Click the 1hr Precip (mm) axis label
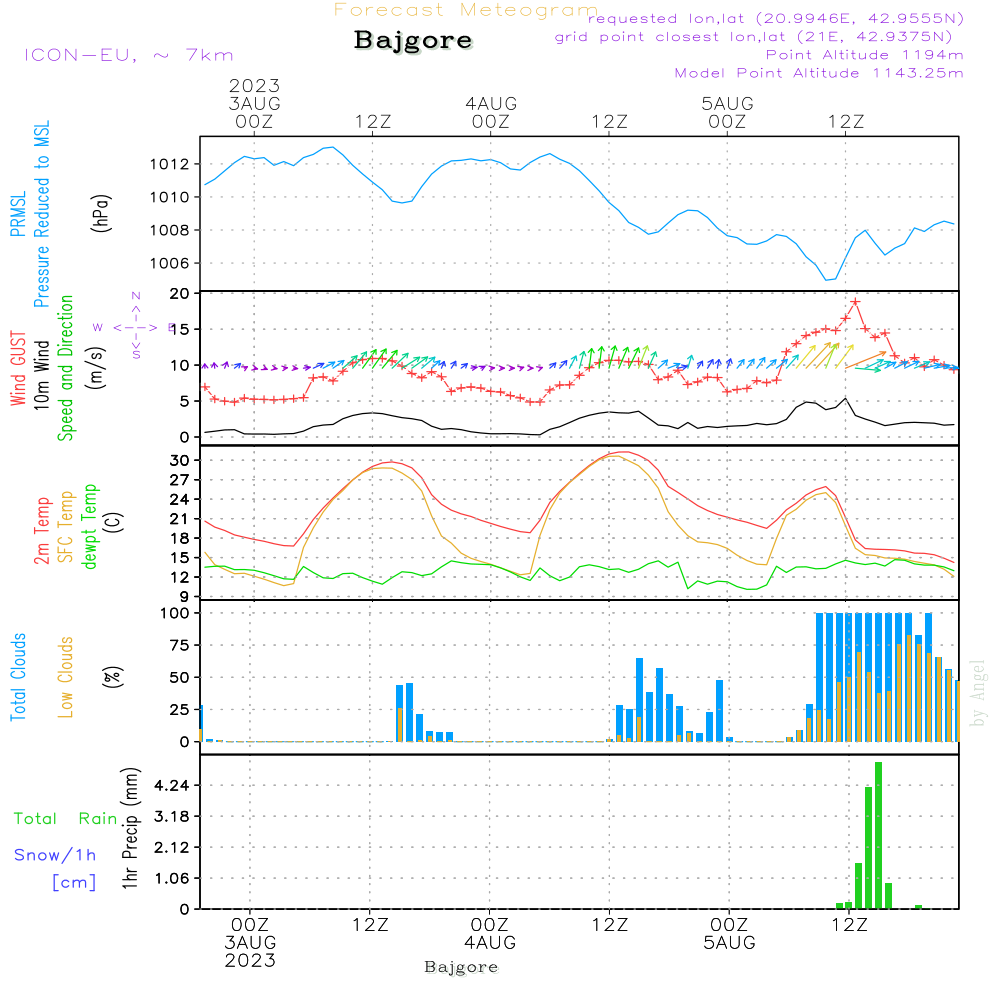 point(130,828)
